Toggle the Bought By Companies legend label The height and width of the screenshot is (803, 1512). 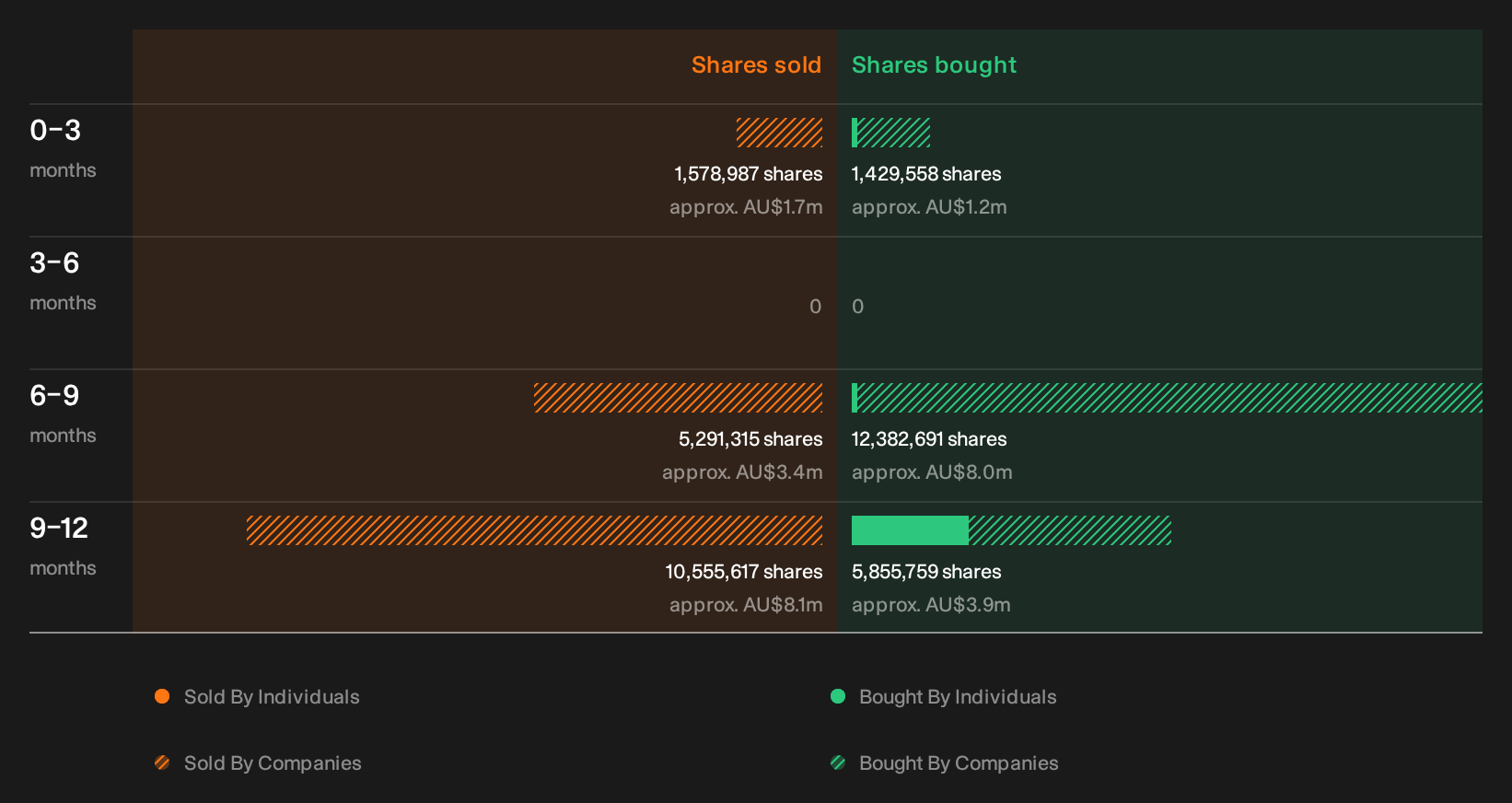(959, 763)
